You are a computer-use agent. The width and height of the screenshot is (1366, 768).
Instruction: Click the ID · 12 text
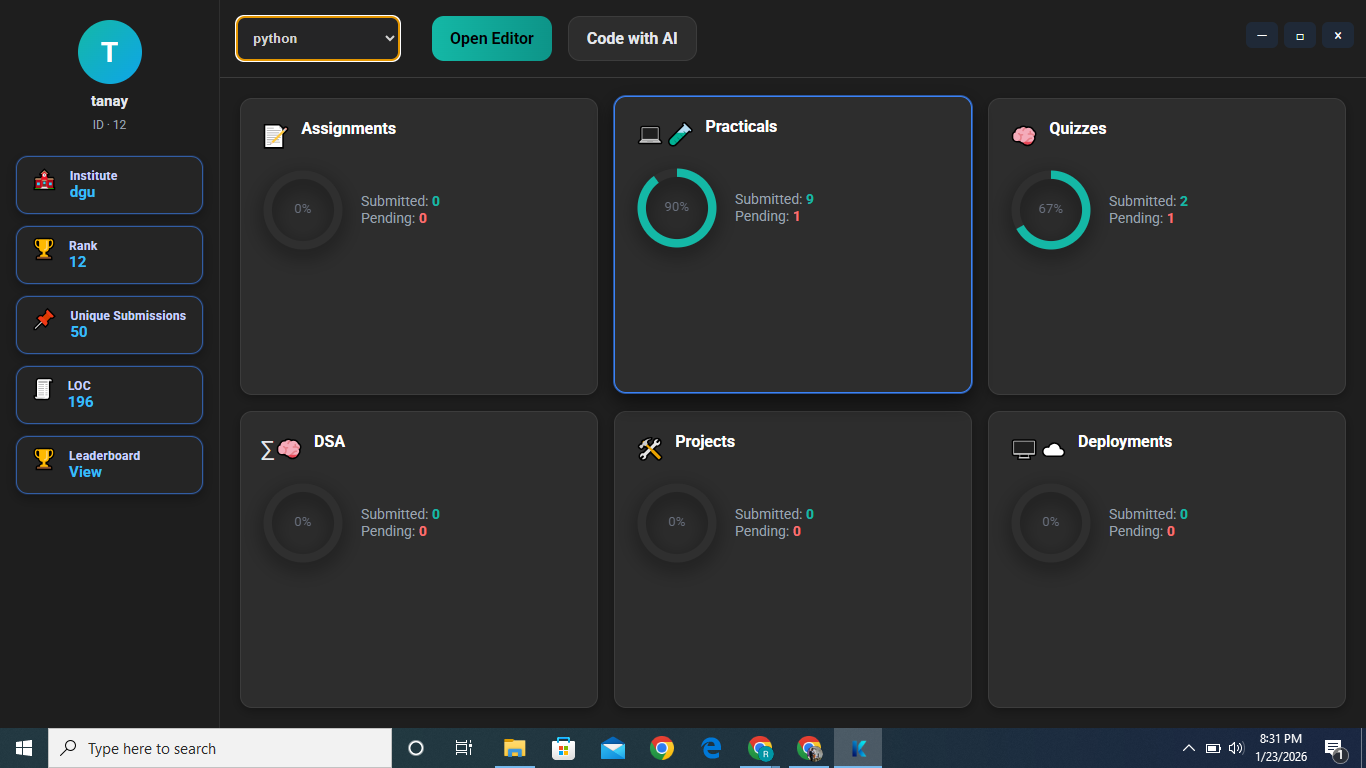click(x=110, y=125)
